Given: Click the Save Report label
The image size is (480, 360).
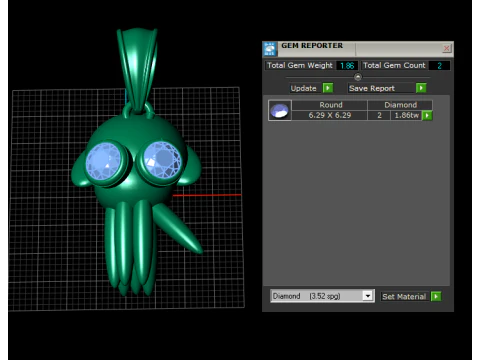Looking at the screenshot, I should 372,88.
